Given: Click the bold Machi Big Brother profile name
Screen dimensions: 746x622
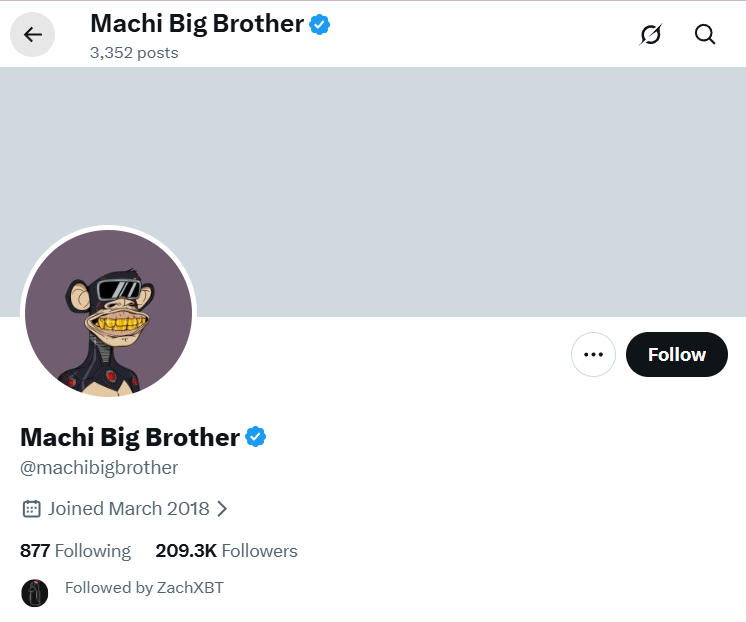Looking at the screenshot, I should coord(129,437).
